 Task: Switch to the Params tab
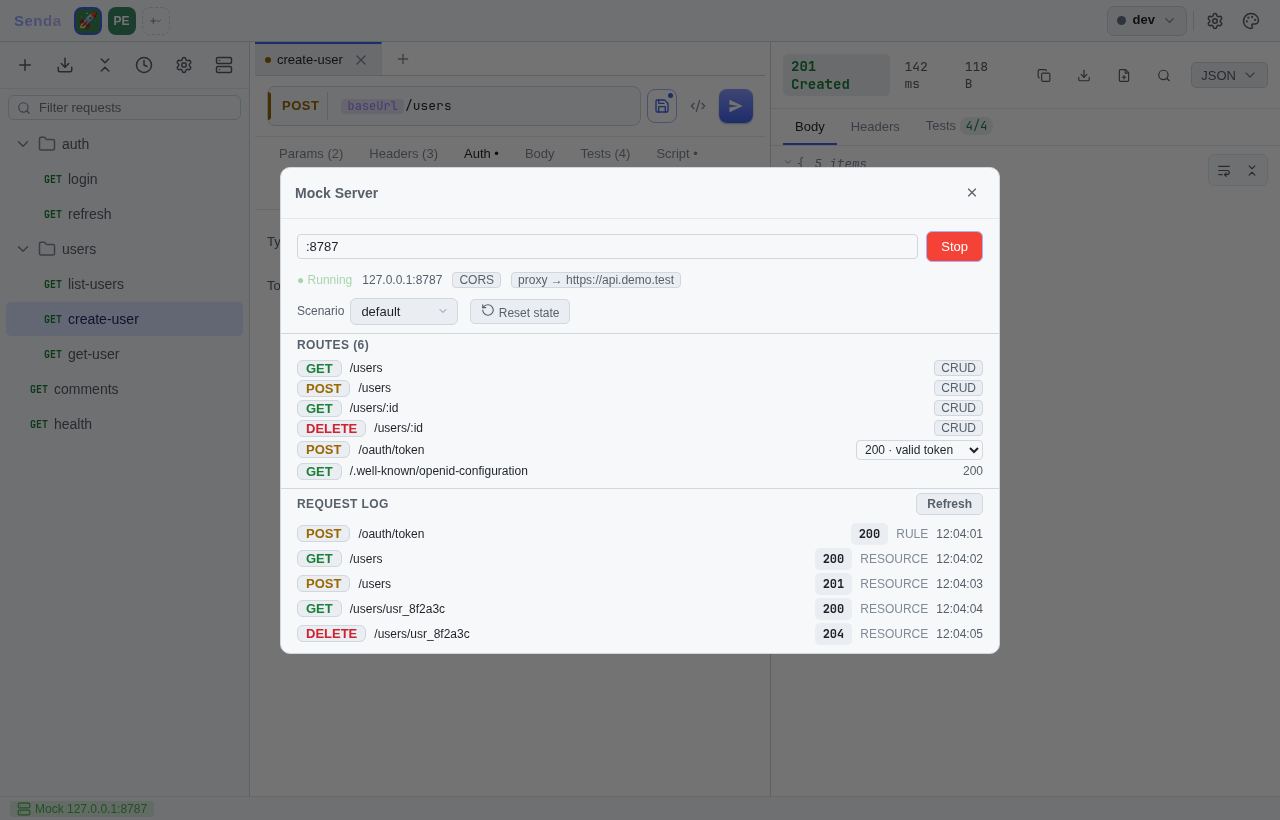(x=311, y=153)
